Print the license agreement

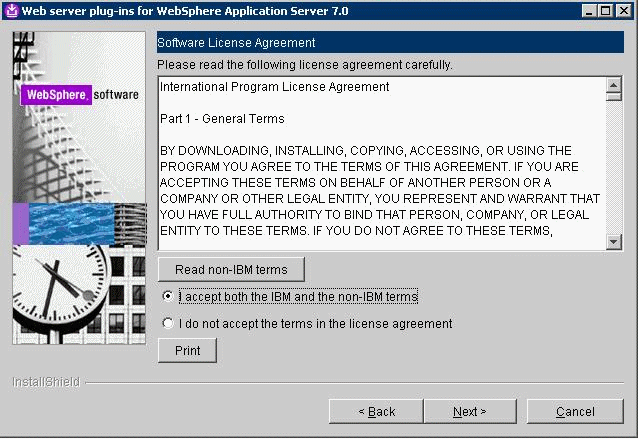[187, 350]
